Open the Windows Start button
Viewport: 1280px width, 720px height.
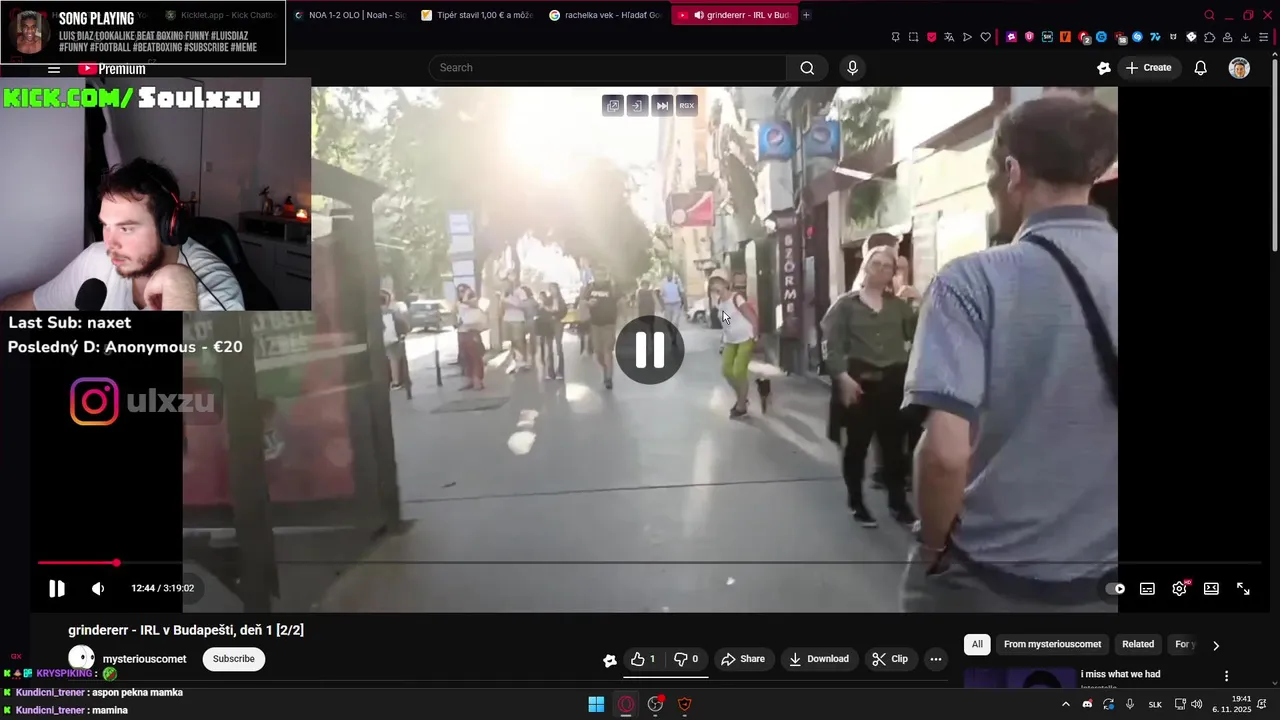596,704
